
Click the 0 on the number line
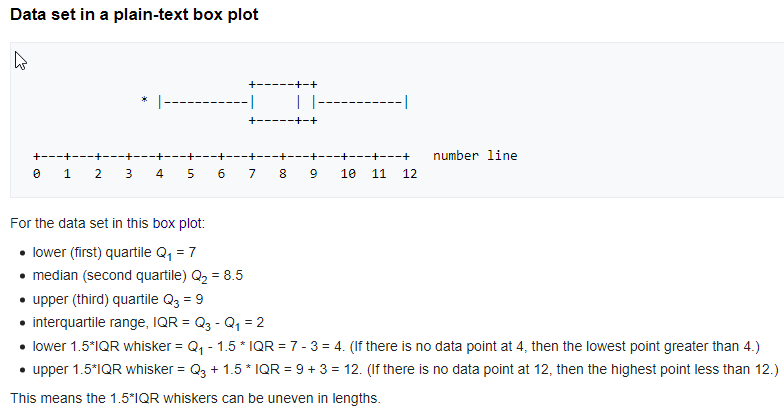coord(37,174)
